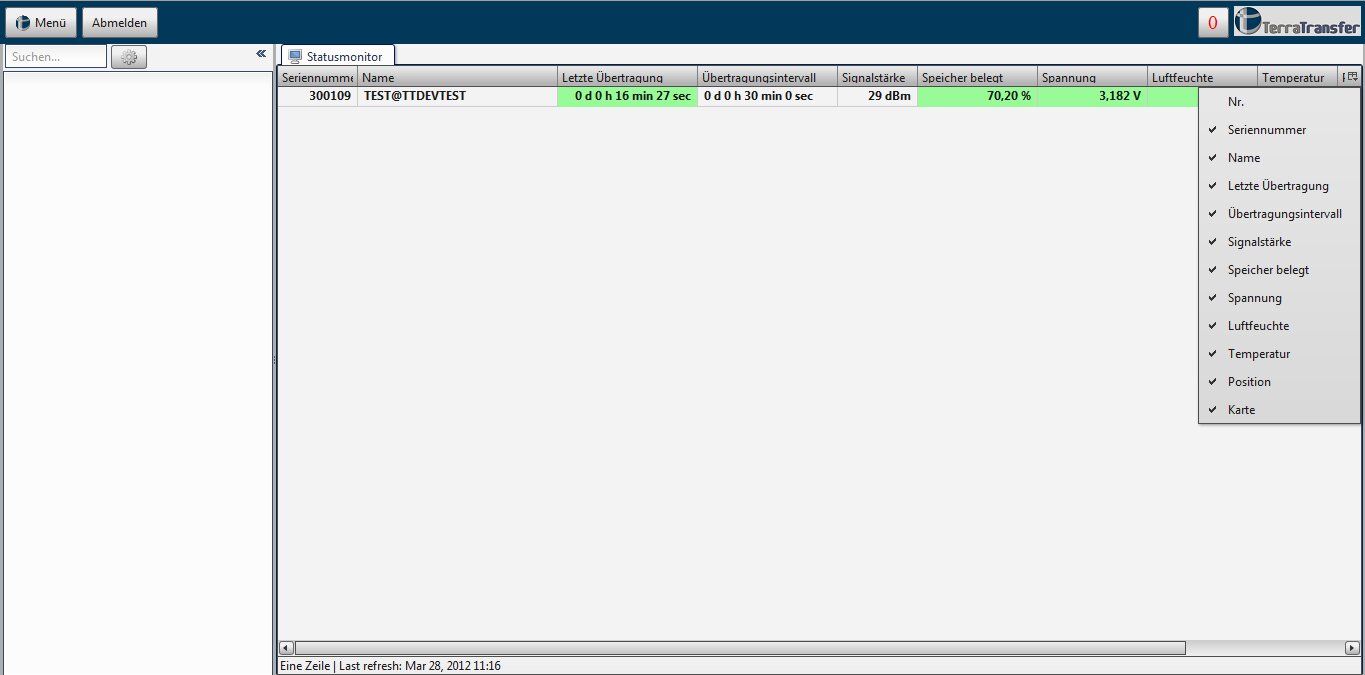Switch to the Statusmonitor tab

(x=338, y=57)
